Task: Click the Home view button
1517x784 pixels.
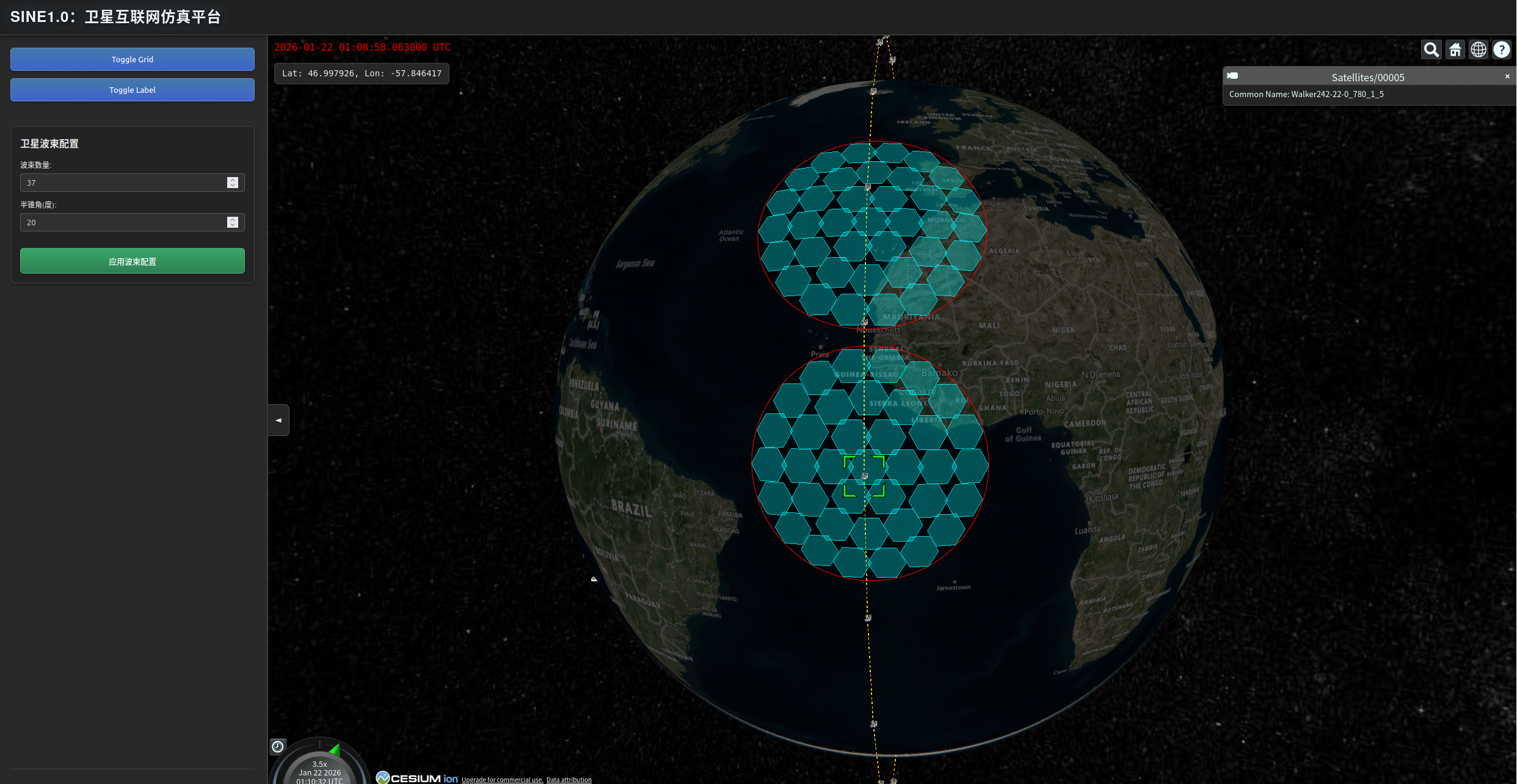Action: point(1455,49)
